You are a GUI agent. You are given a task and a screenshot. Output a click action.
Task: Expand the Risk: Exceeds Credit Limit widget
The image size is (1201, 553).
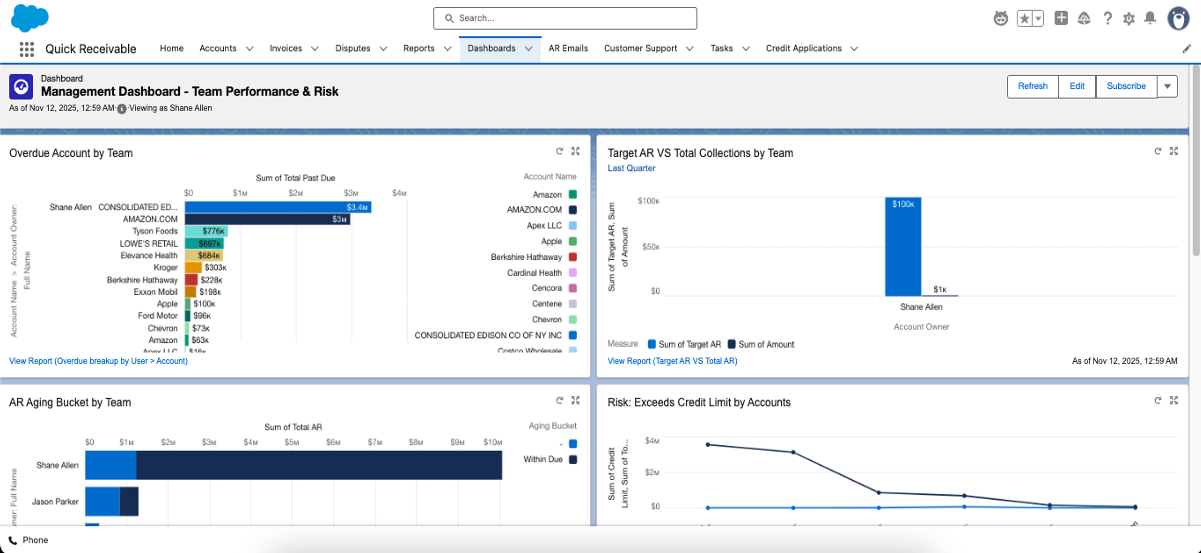(1174, 400)
